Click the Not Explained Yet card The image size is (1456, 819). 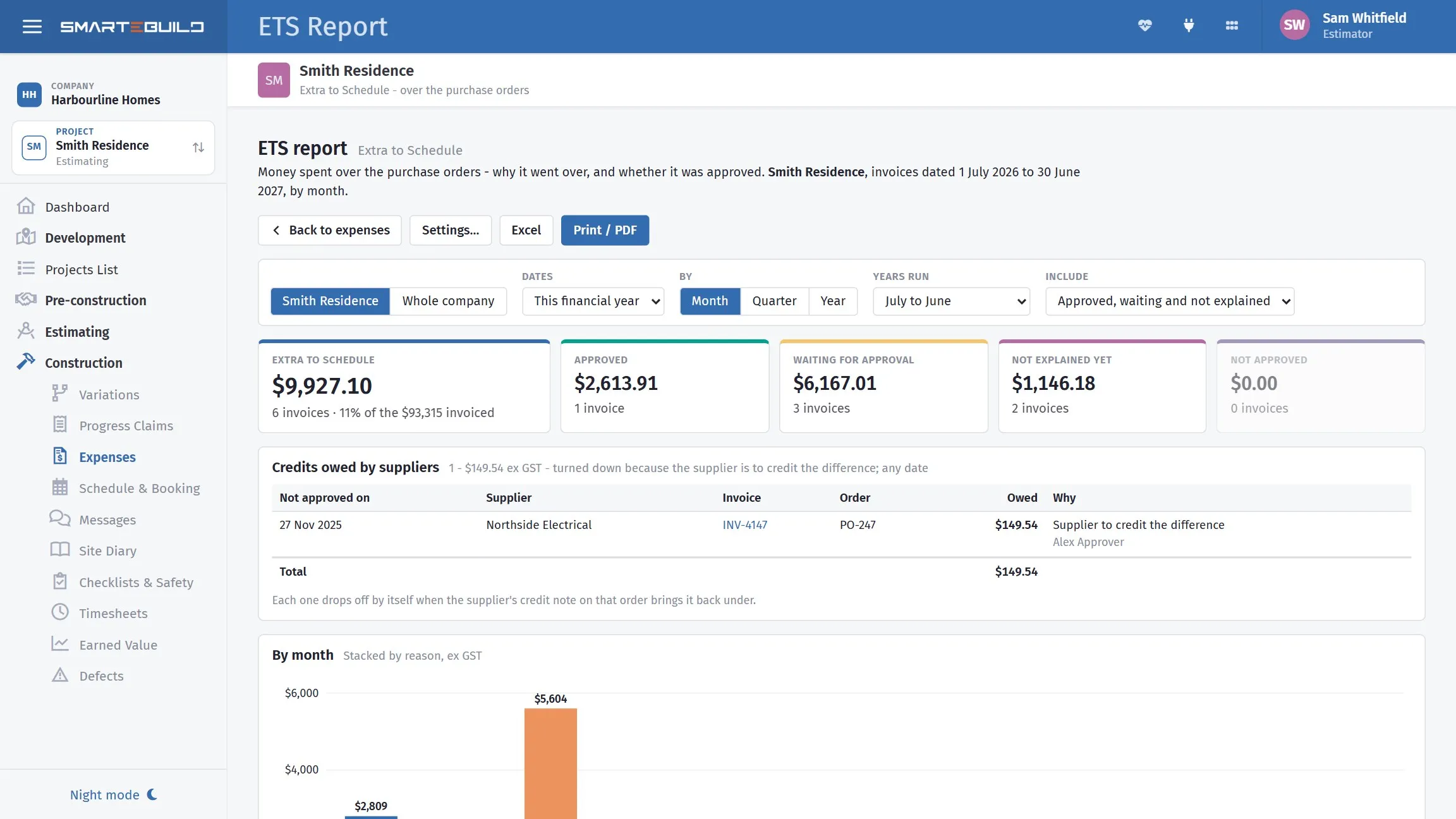coord(1102,386)
